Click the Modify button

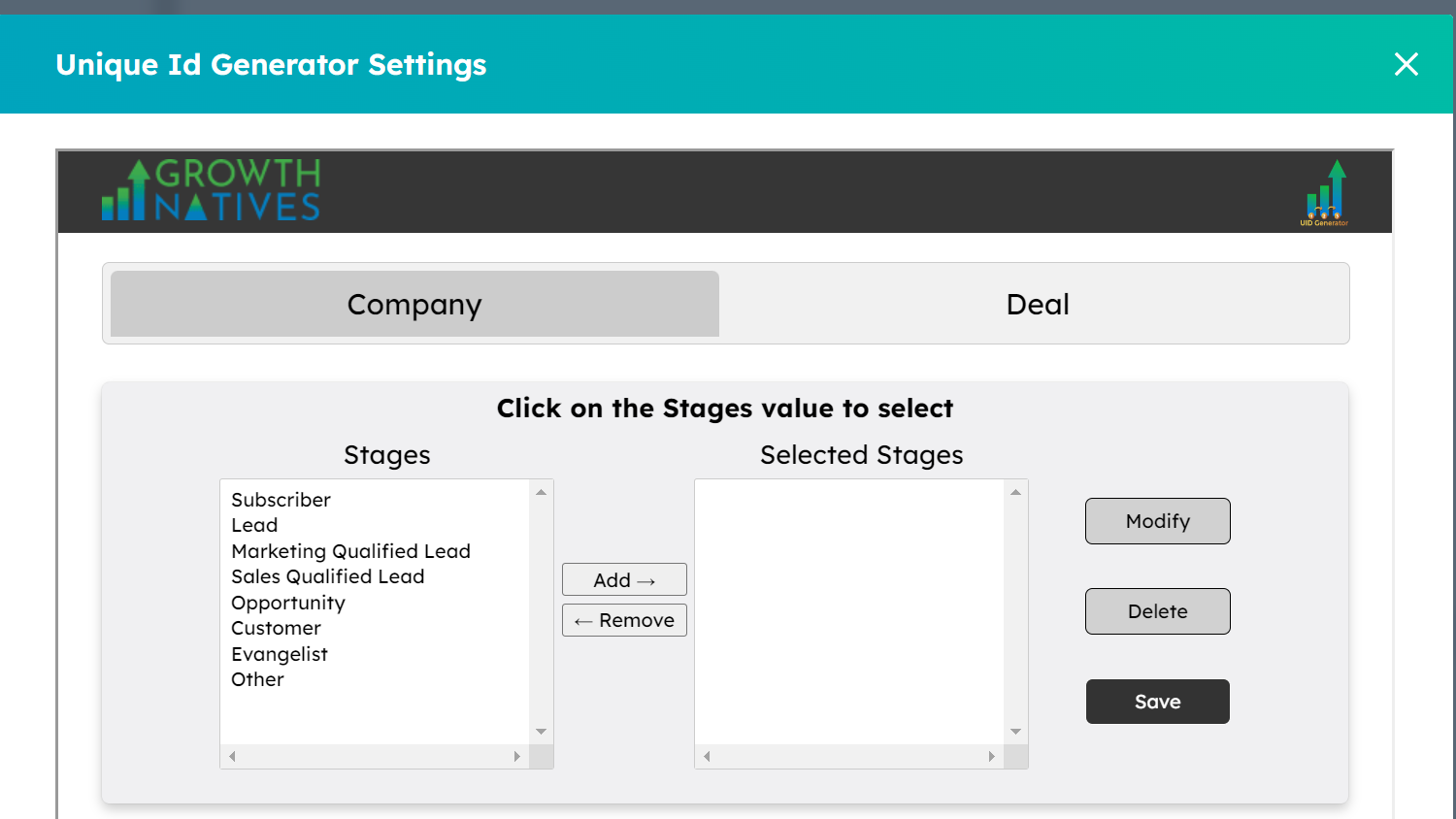[1157, 521]
